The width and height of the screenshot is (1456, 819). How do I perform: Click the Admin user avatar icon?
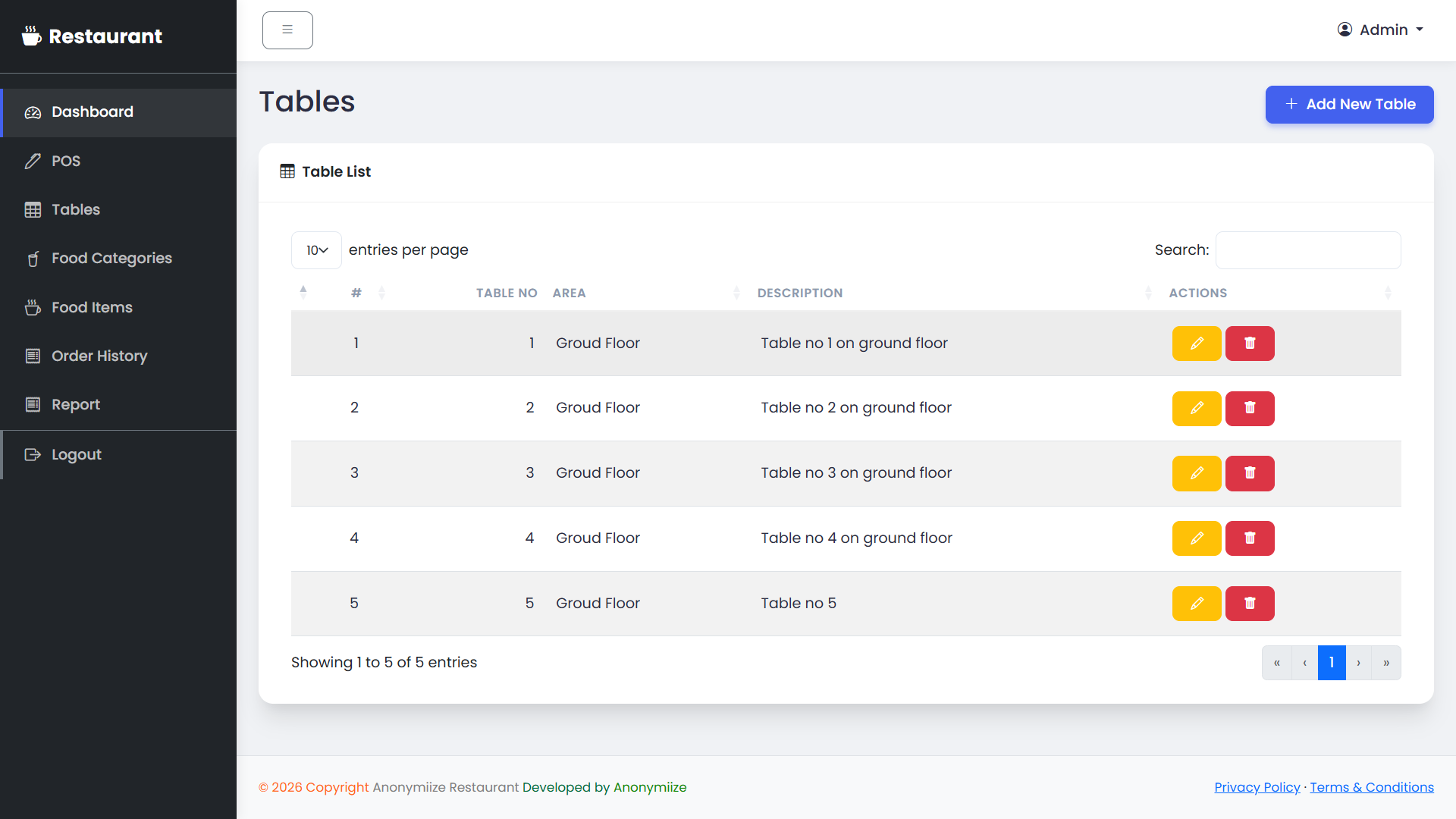pos(1345,30)
